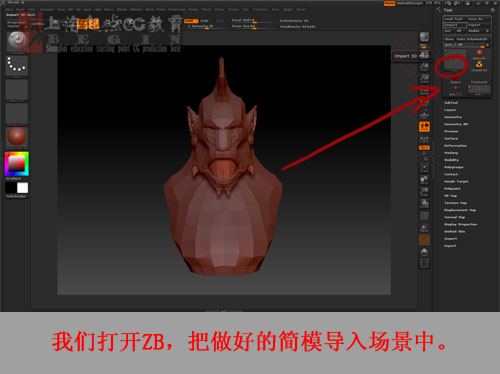The width and height of the screenshot is (500, 374).
Task: Open the Document menu
Action: 46,9
